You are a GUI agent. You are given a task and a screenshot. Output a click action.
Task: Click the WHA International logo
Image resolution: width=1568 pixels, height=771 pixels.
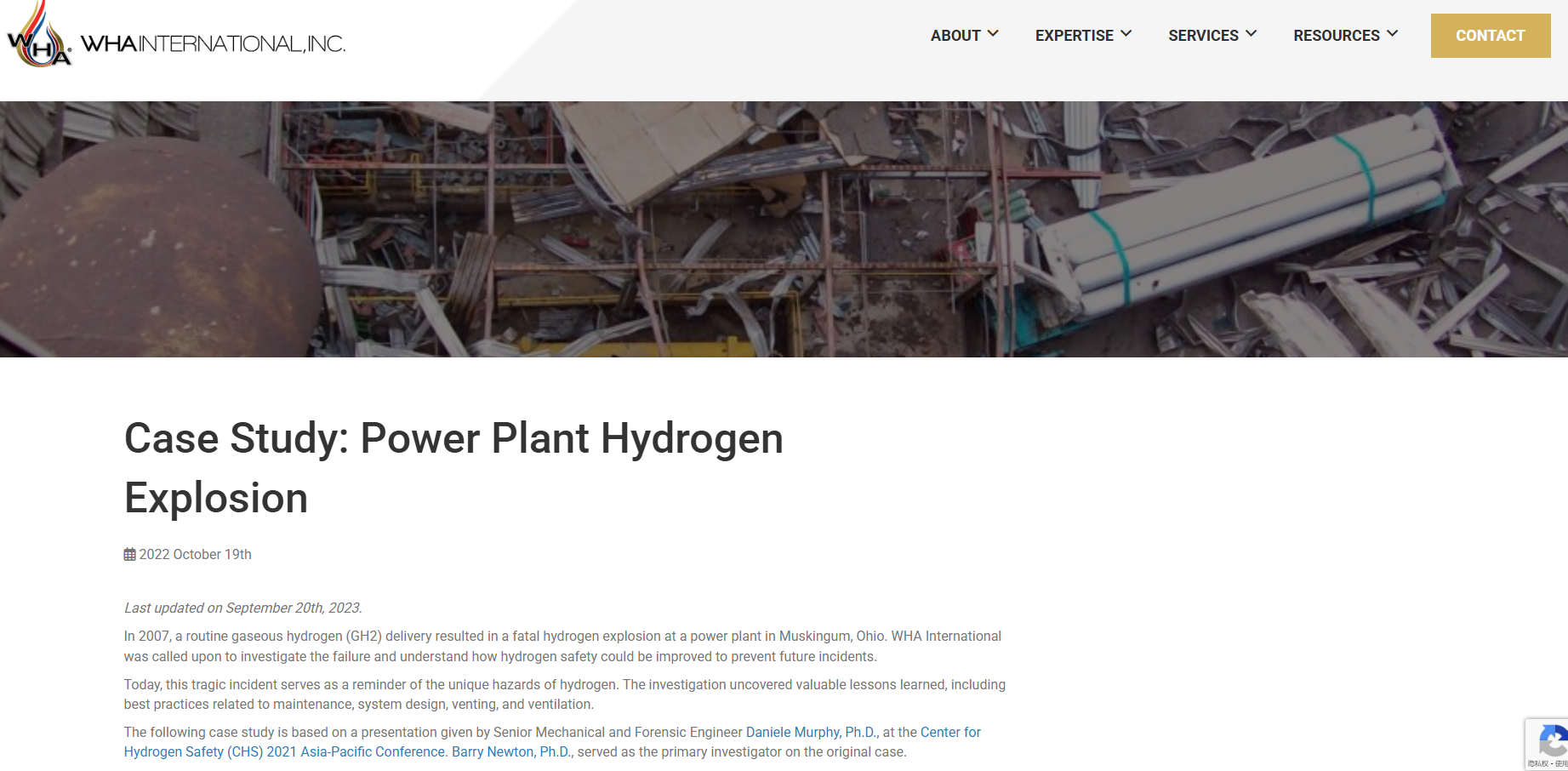(174, 40)
